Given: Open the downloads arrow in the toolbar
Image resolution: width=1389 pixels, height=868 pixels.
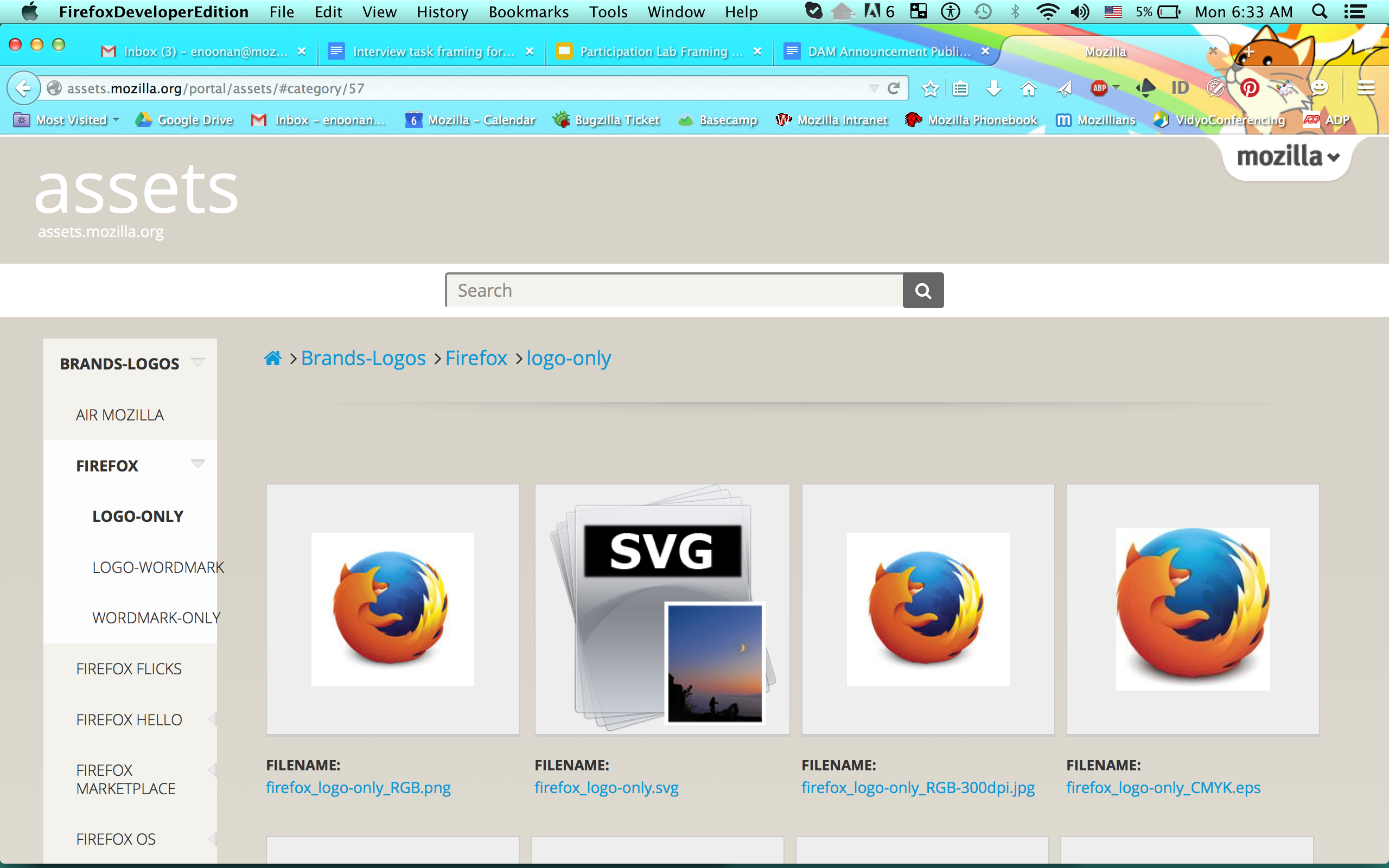Looking at the screenshot, I should tap(993, 88).
